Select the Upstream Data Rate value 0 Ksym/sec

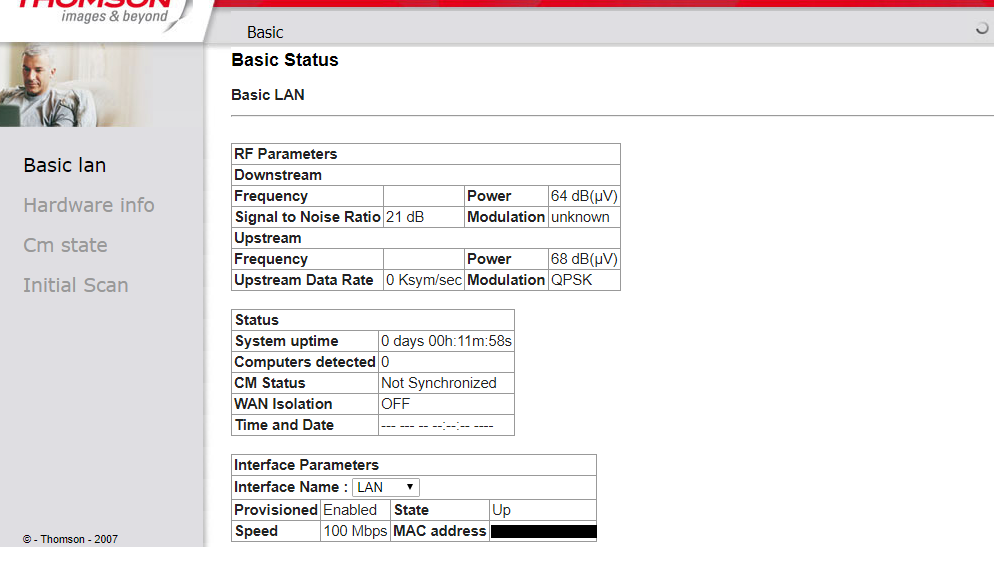[x=423, y=280]
